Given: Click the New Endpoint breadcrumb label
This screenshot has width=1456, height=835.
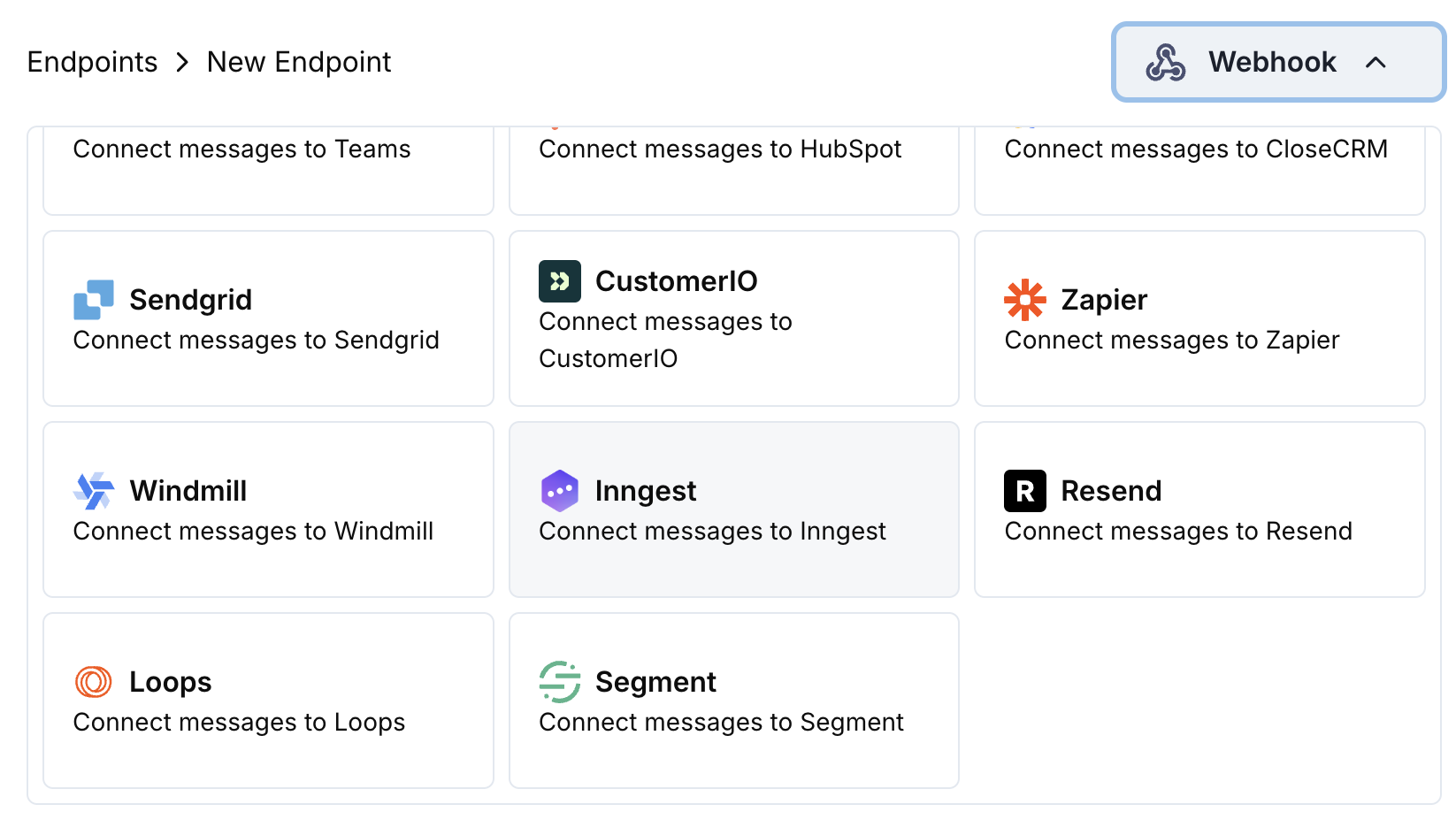Looking at the screenshot, I should (x=298, y=62).
